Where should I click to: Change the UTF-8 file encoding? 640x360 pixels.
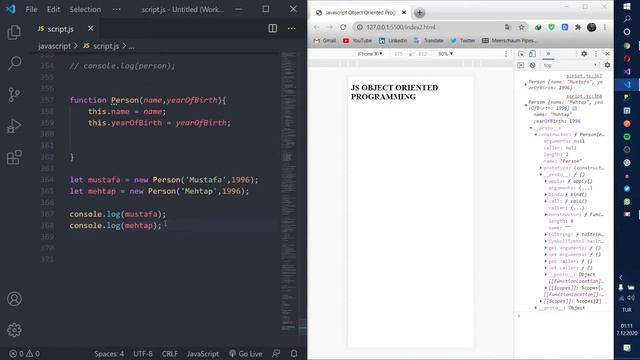coord(143,353)
